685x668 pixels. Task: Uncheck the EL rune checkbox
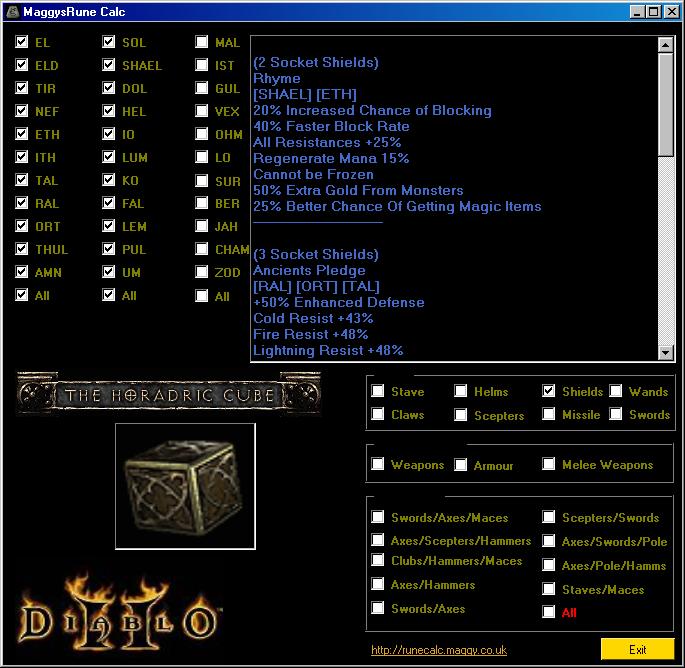click(22, 43)
